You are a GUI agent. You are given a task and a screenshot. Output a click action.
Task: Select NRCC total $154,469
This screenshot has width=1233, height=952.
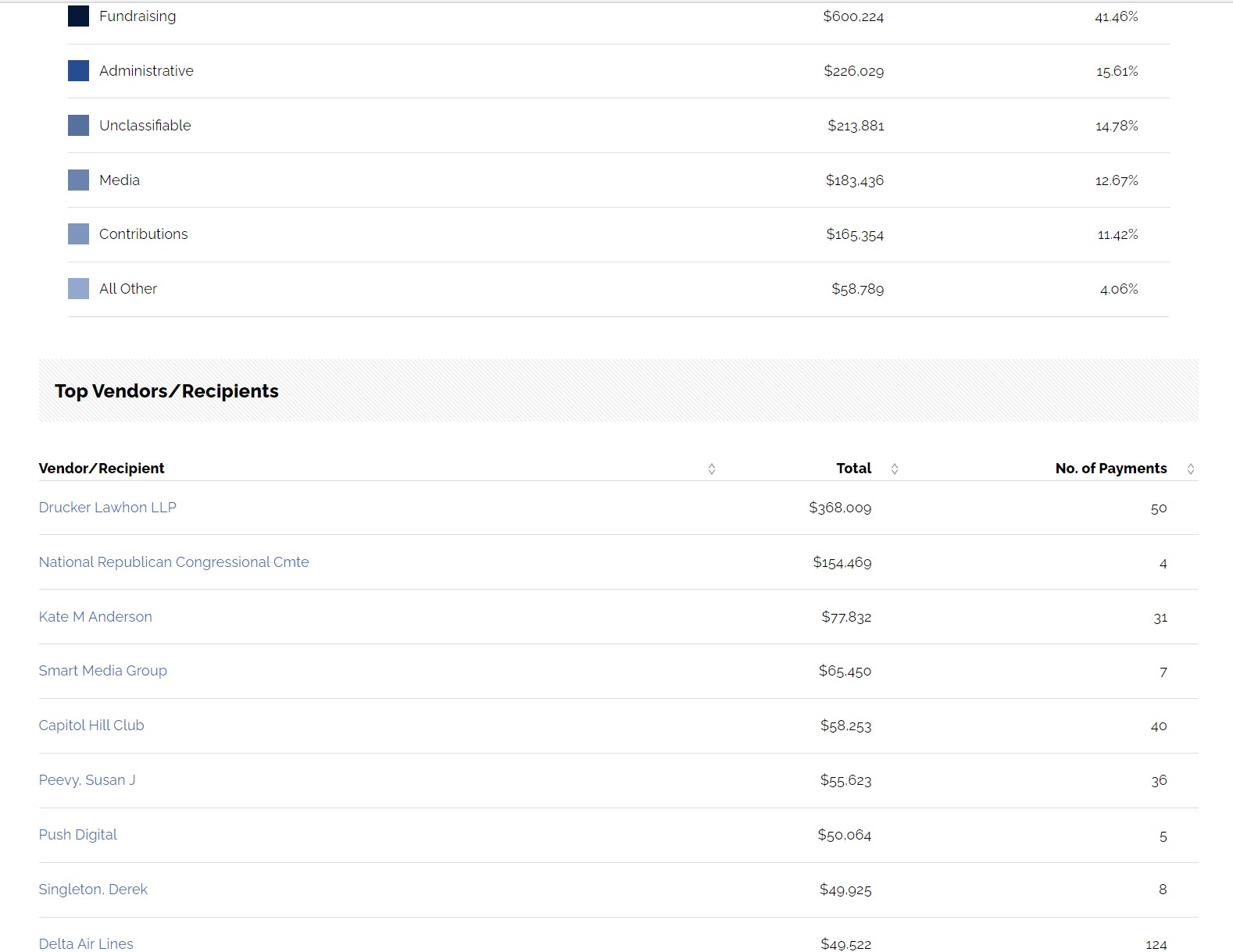tap(842, 562)
